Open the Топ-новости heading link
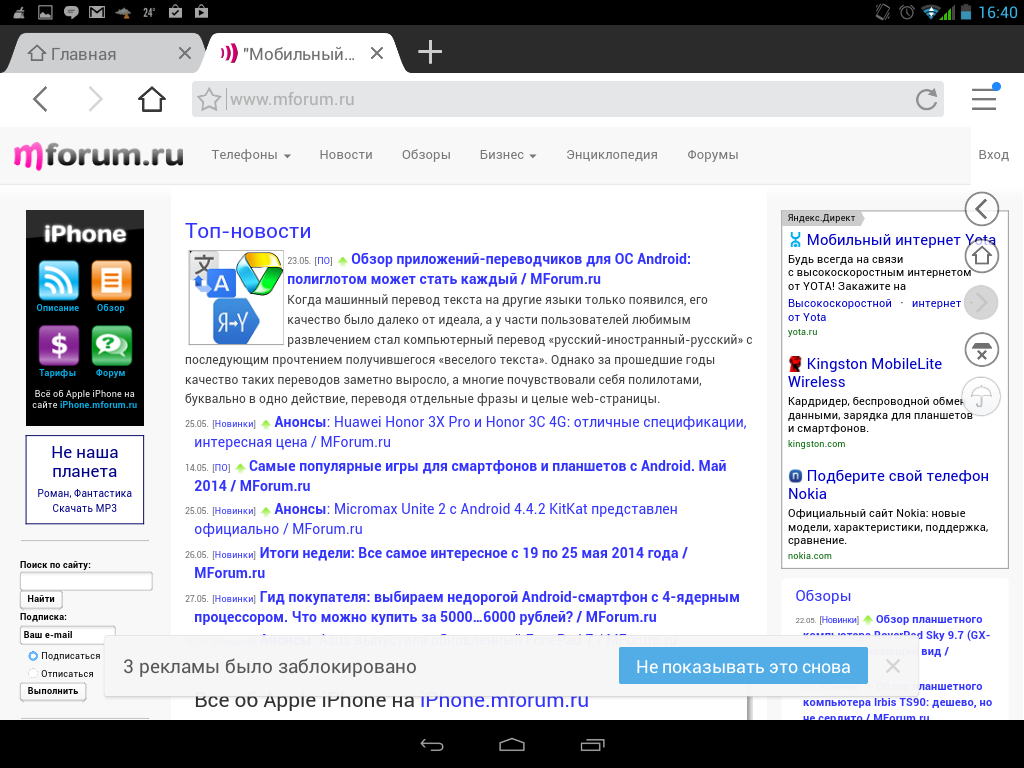Screen dimensions: 1024x768 point(248,231)
